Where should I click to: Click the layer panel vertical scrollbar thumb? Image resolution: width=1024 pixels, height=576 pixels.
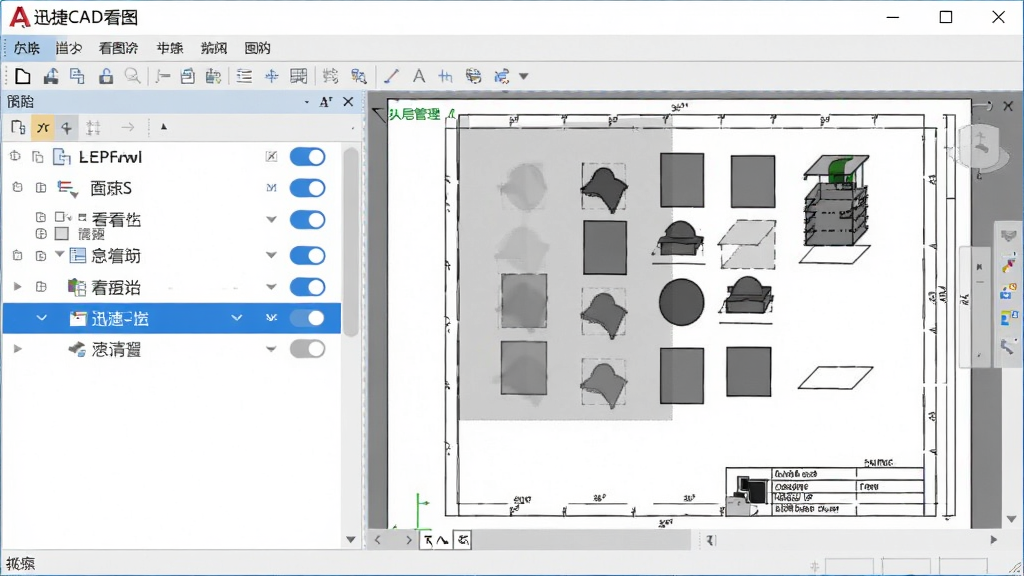(351, 242)
